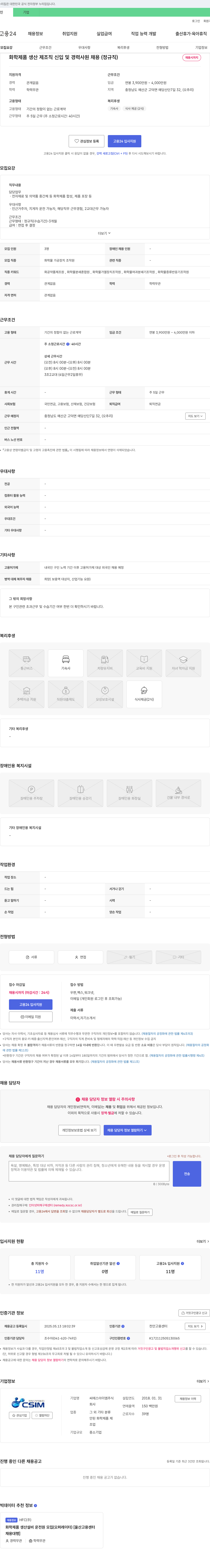
Task: Click the 장애인용 승강기 facility icon
Action: coord(80,793)
